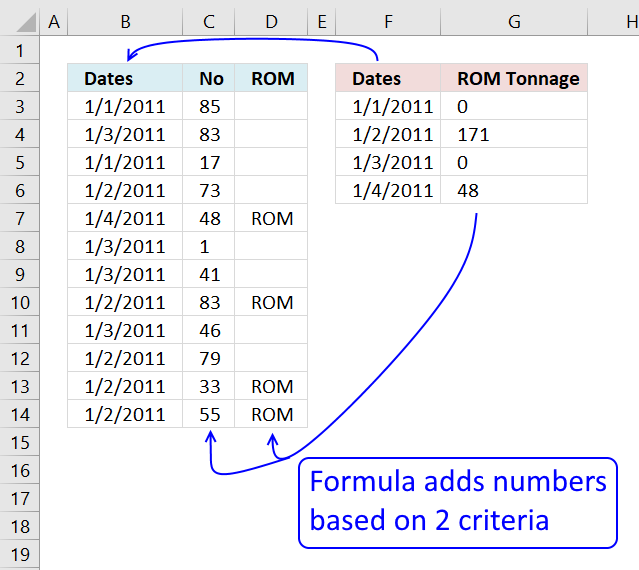Select cell with value 33
Screen dimensions: 639x570
pos(209,386)
